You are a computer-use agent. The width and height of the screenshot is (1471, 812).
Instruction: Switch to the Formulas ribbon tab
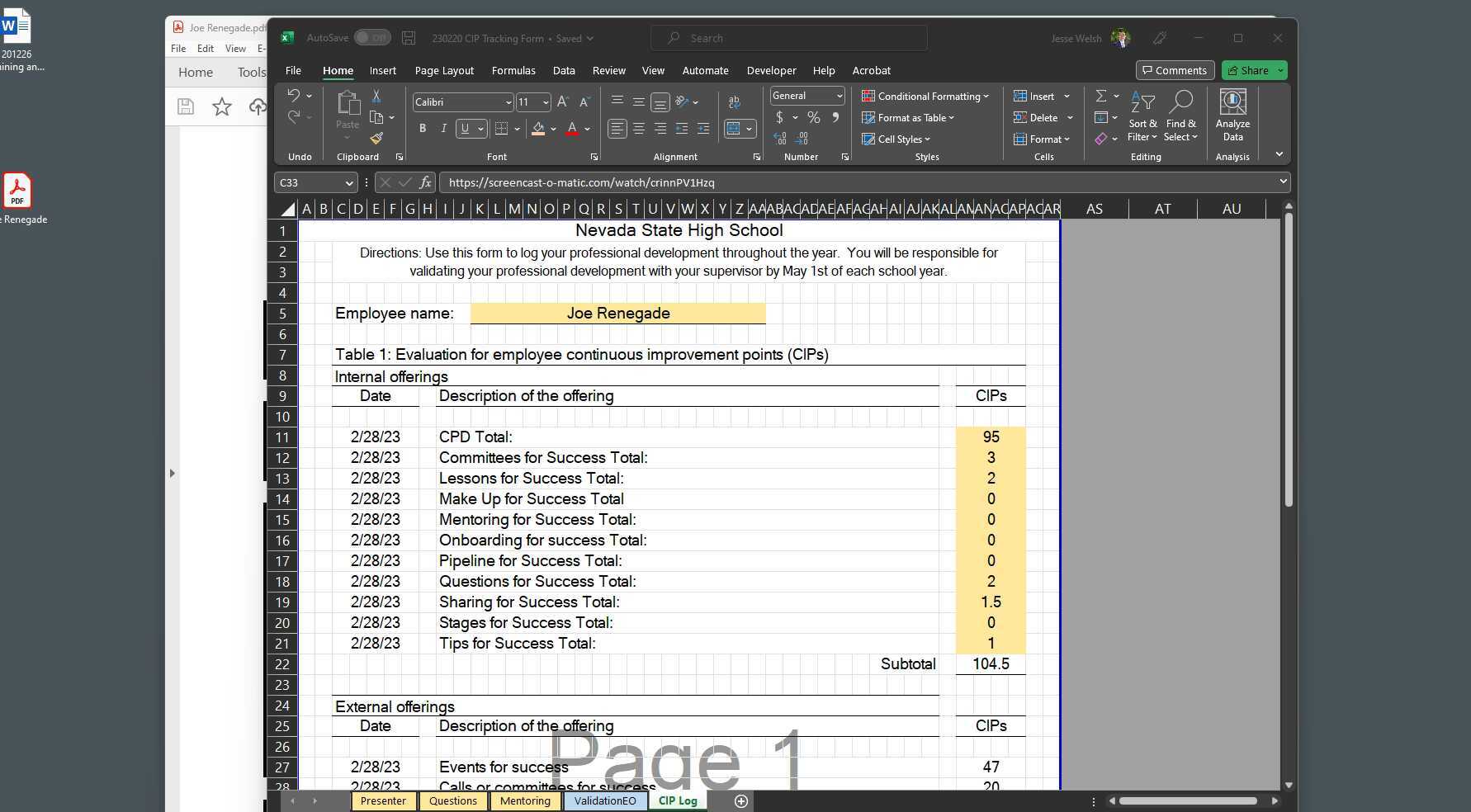[x=513, y=70]
